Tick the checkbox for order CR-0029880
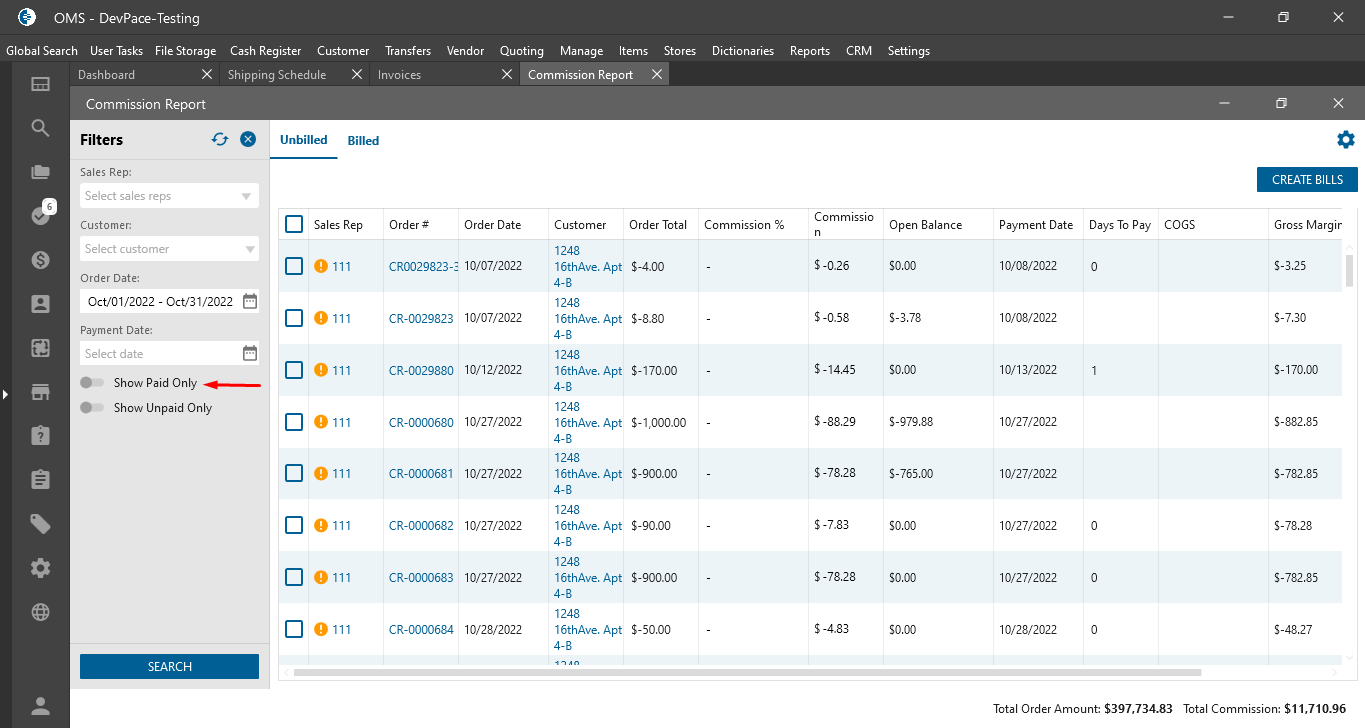Image resolution: width=1365 pixels, height=728 pixels. click(294, 370)
